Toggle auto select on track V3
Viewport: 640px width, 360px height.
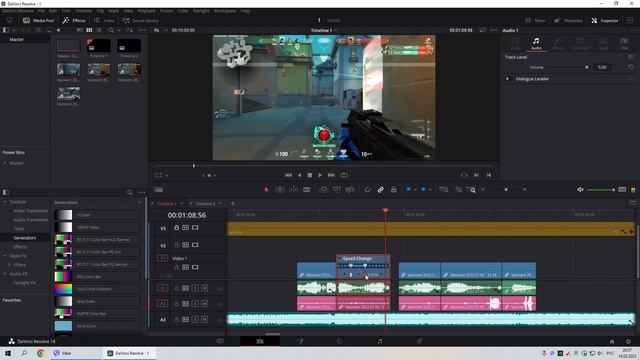[x=185, y=227]
